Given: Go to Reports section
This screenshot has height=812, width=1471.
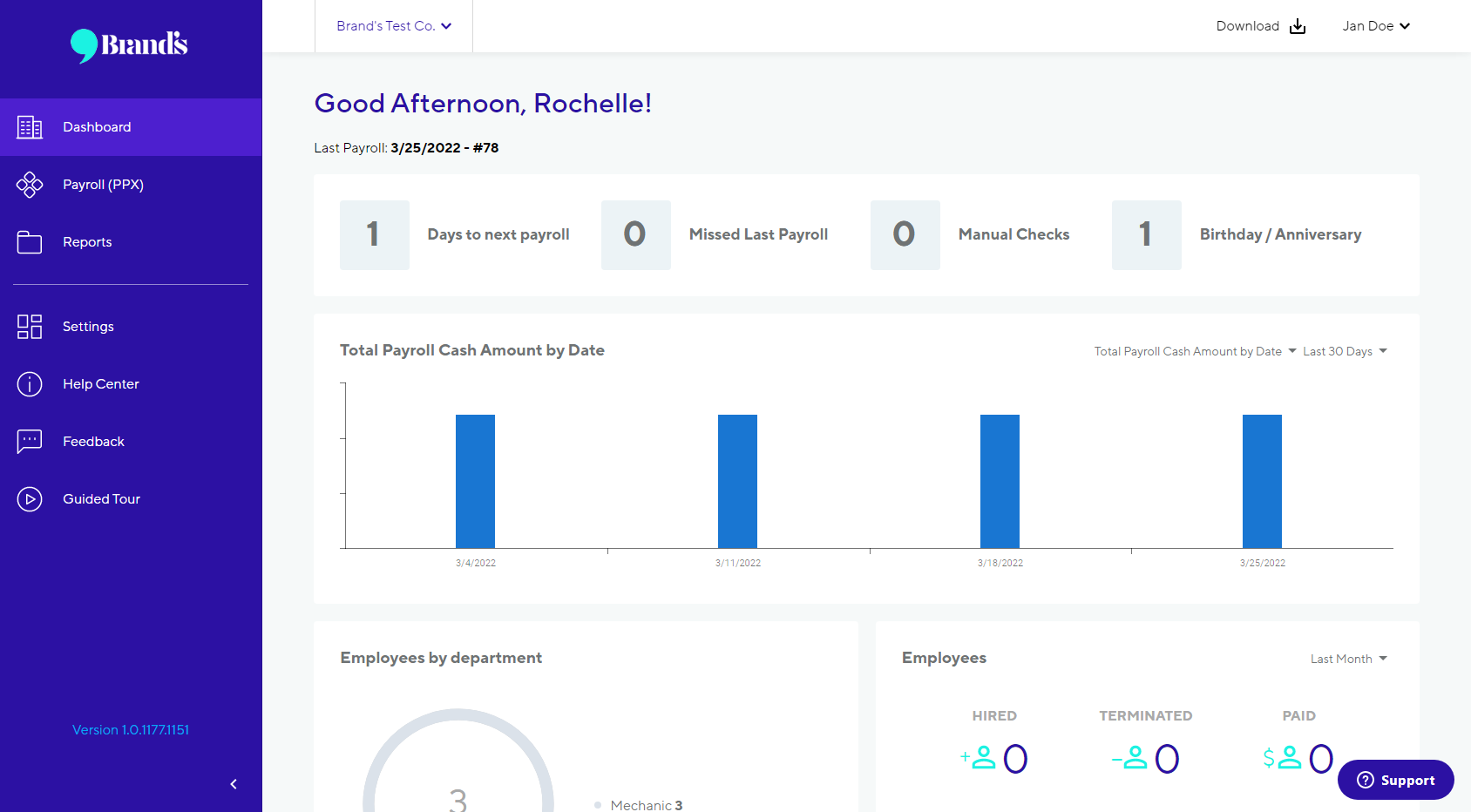Looking at the screenshot, I should click(x=131, y=242).
